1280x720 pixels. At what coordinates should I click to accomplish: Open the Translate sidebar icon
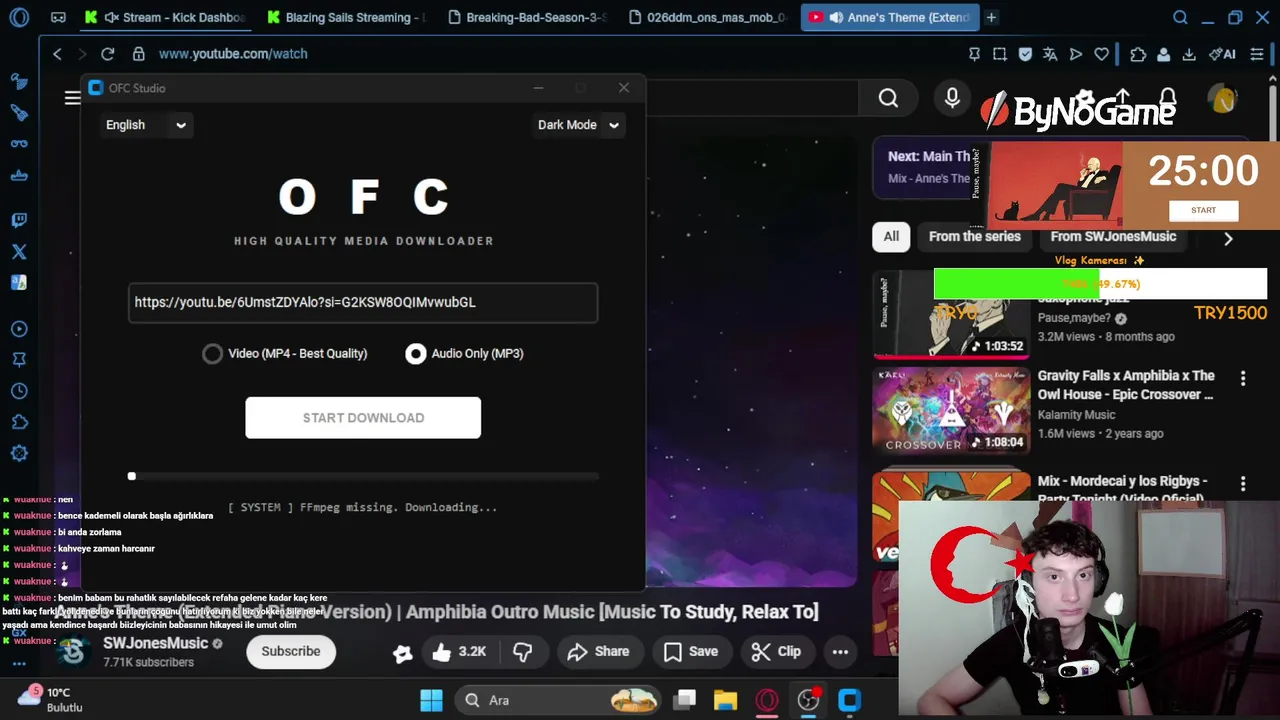click(19, 283)
